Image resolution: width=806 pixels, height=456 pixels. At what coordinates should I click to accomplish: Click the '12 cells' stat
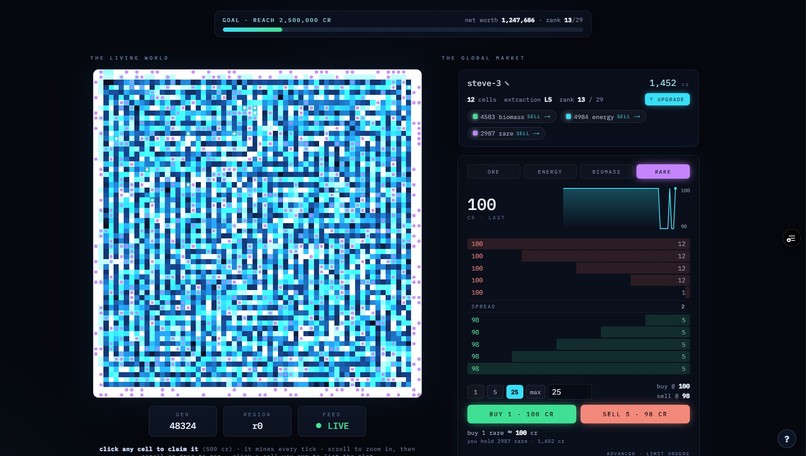[482, 100]
